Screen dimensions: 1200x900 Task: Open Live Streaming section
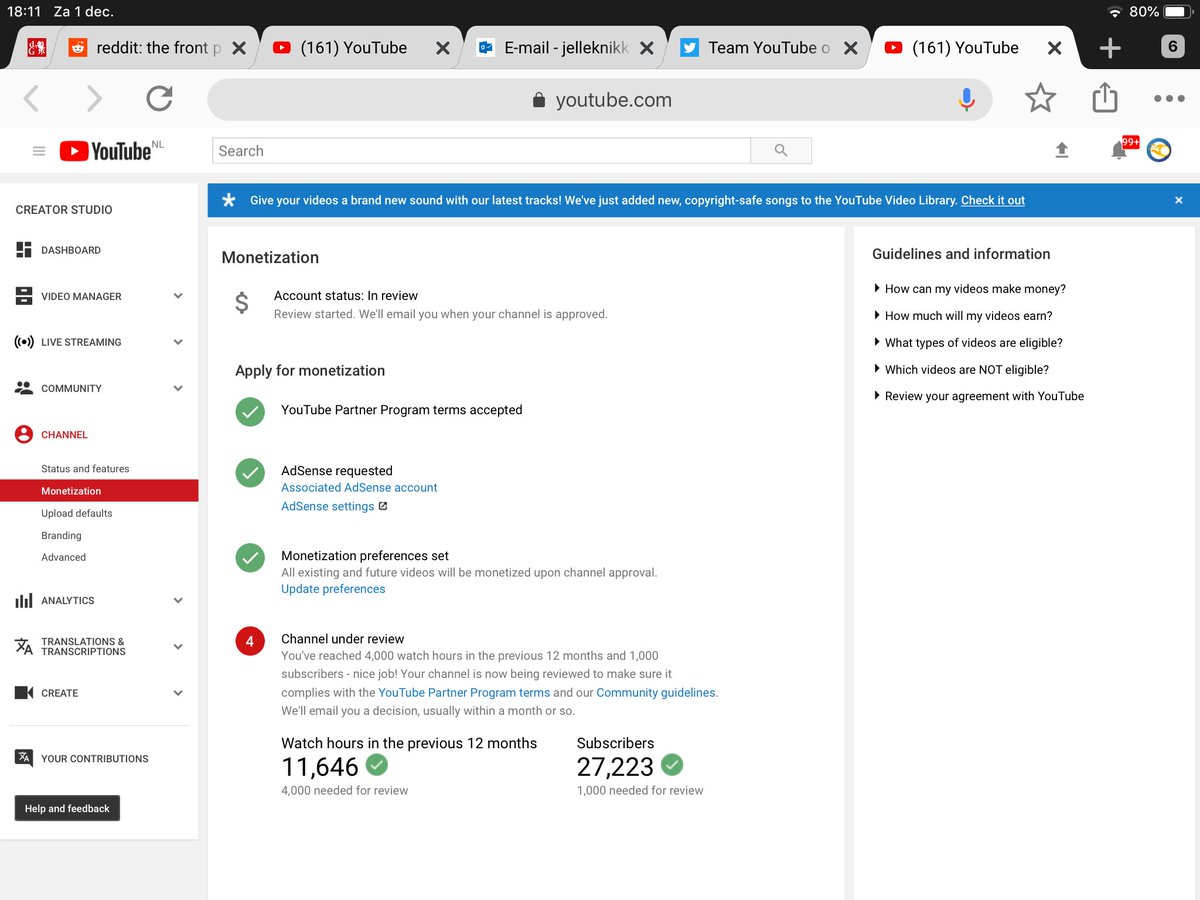coord(81,342)
